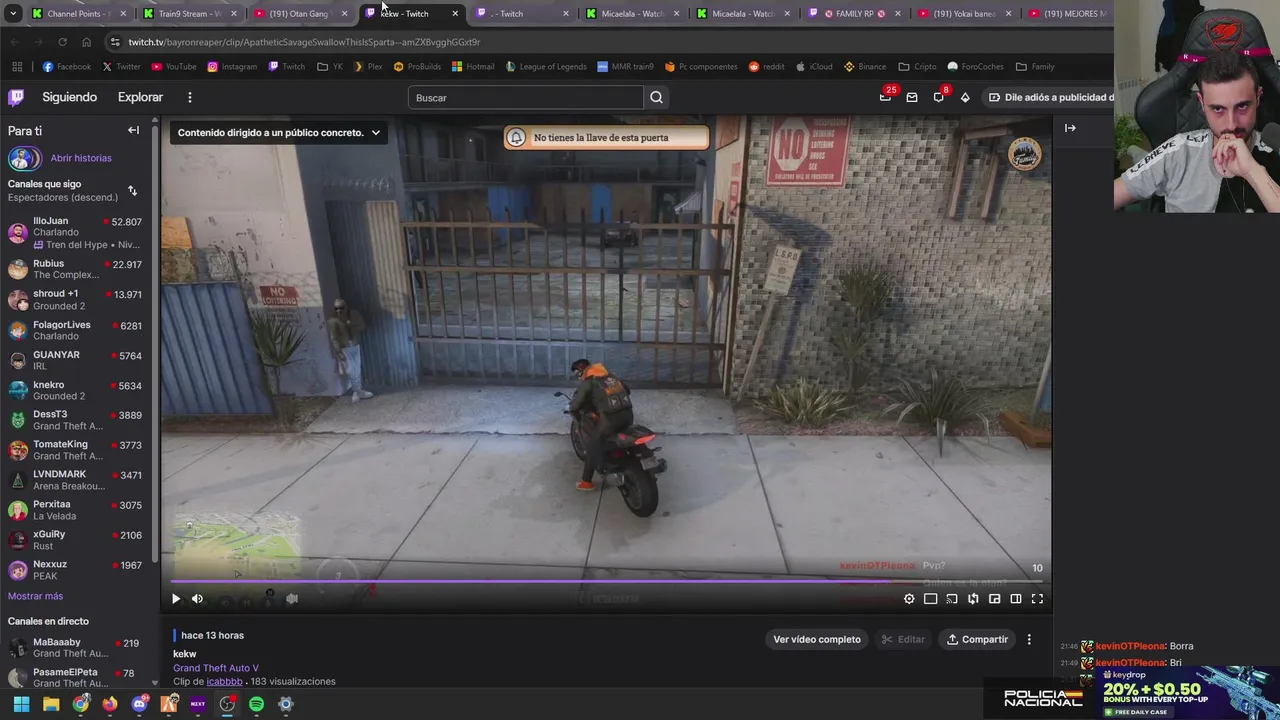Click the Twitch logo home icon
The image size is (1280, 720).
[16, 97]
